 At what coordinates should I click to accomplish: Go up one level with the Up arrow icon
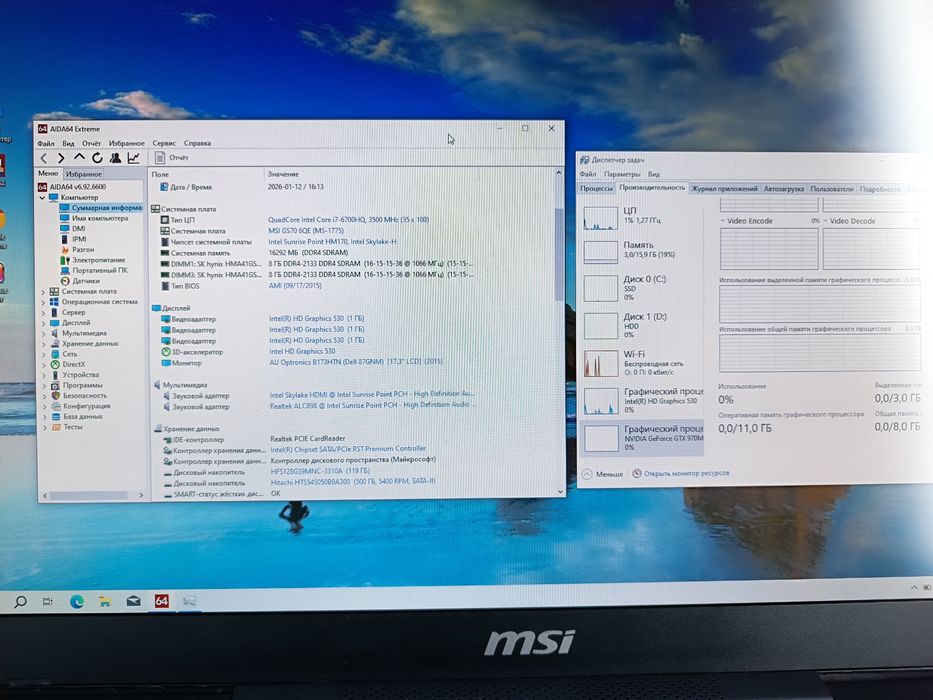point(79,157)
